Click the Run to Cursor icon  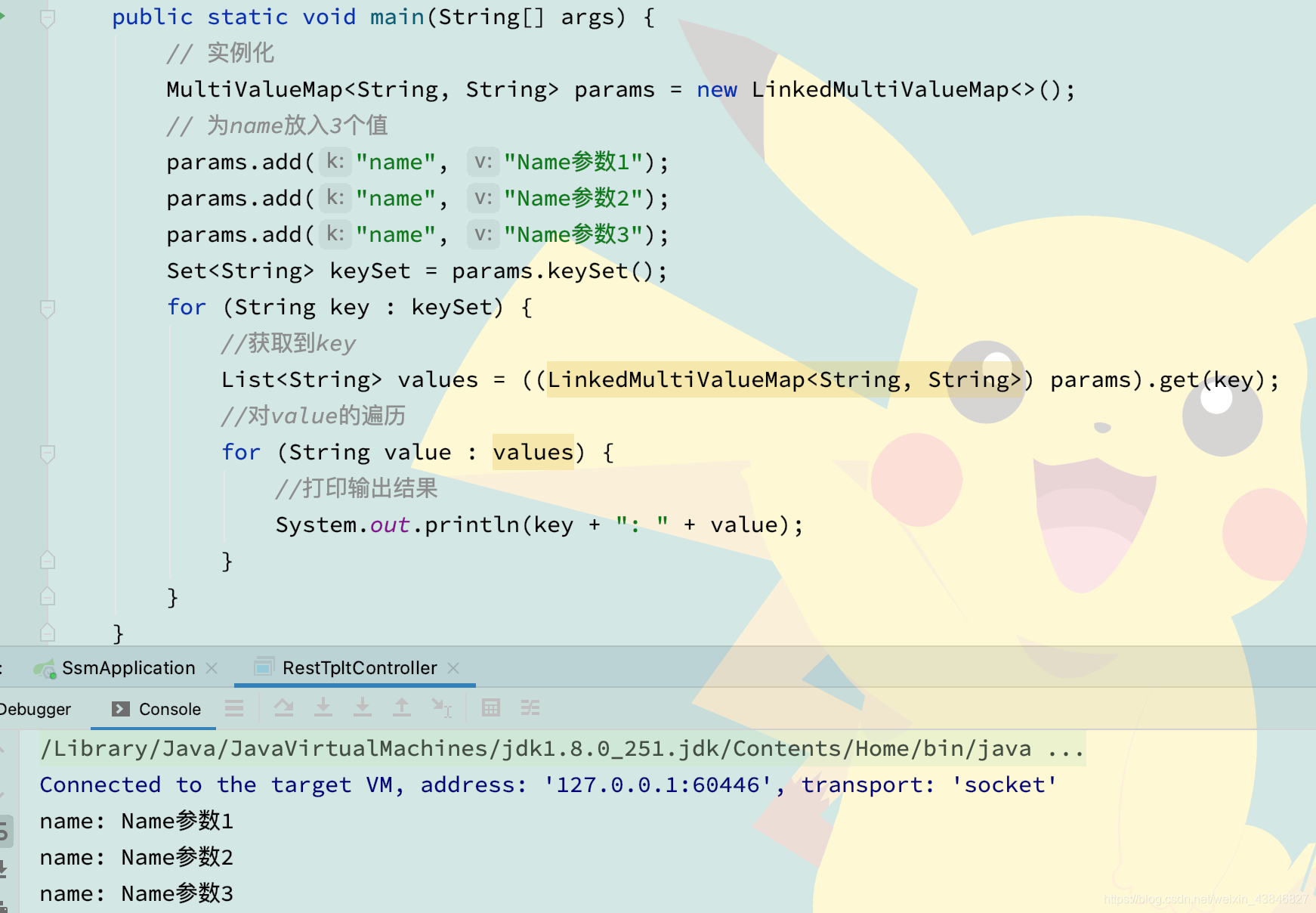point(441,708)
